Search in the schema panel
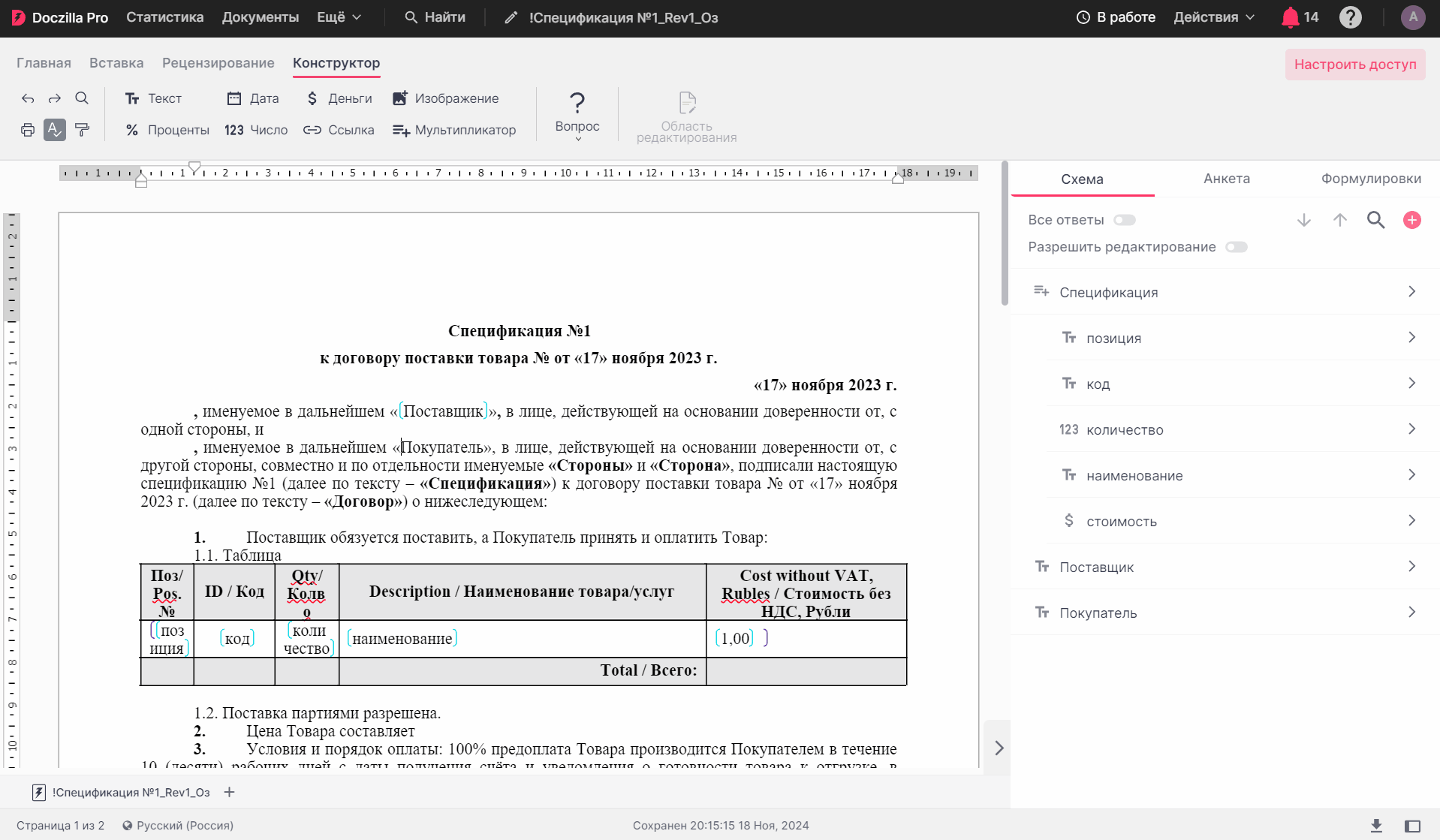Image resolution: width=1440 pixels, height=840 pixels. click(1376, 220)
